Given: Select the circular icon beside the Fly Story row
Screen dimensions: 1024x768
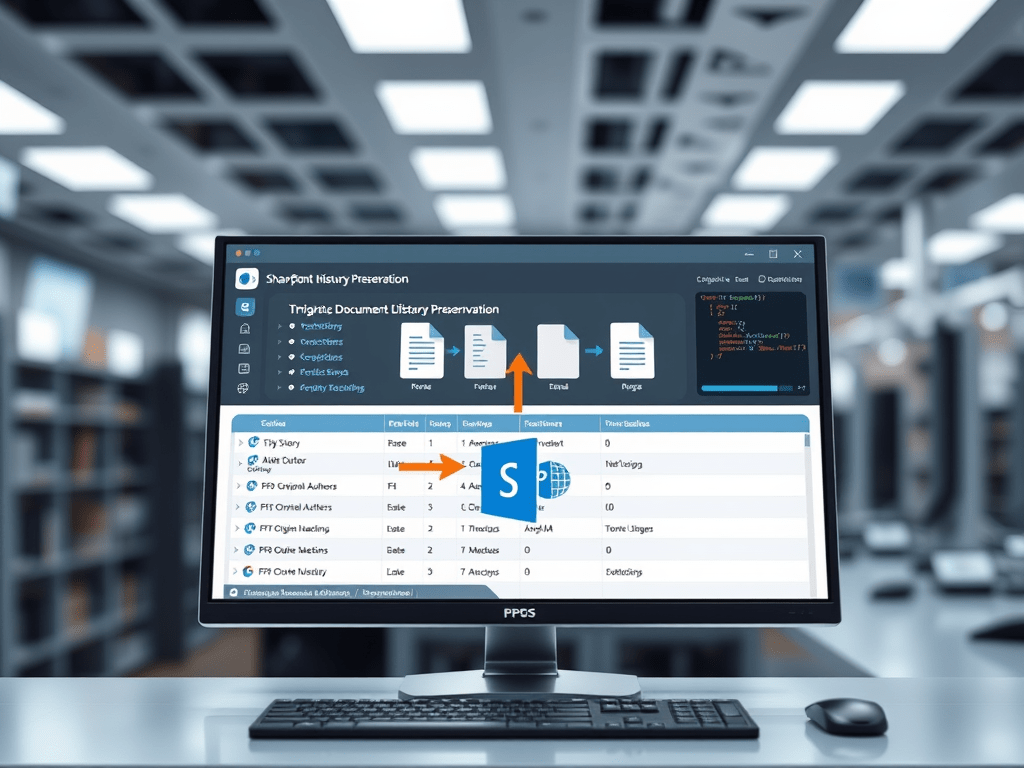Looking at the screenshot, I should click(x=254, y=443).
